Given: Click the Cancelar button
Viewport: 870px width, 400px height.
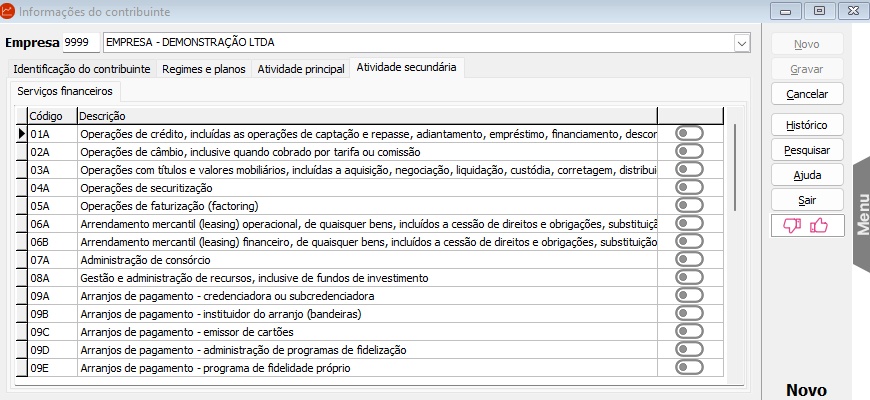Looking at the screenshot, I should pos(807,94).
